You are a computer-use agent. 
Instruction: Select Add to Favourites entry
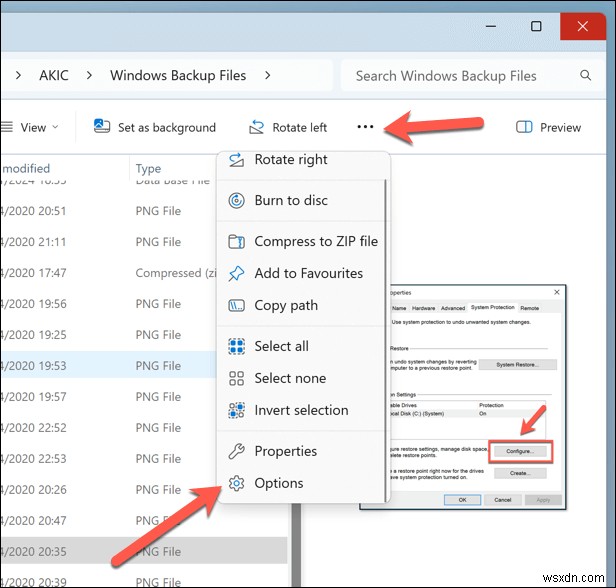point(301,273)
